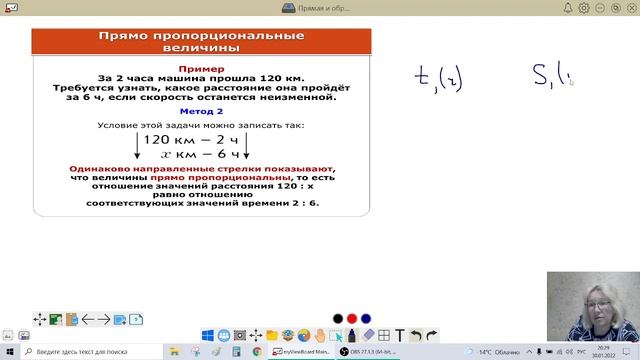Open the Windows notification center icon
The width and height of the screenshot is (640, 360).
click(626, 351)
